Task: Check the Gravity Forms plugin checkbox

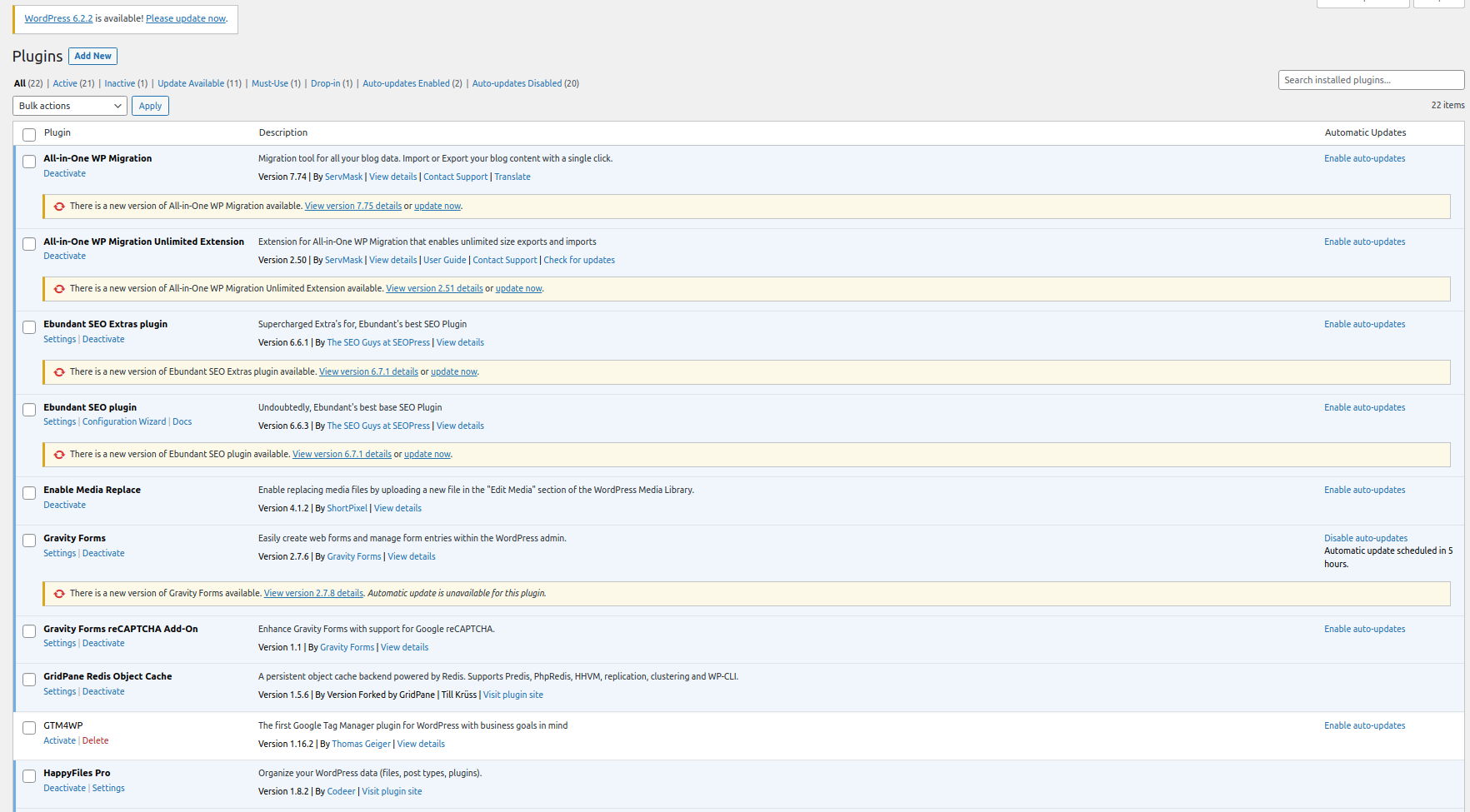Action: 29,541
